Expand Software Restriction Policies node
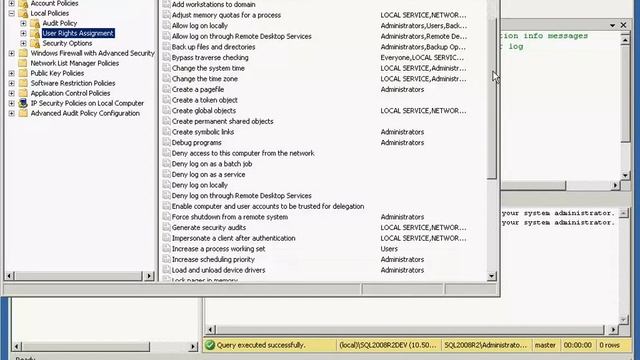This screenshot has height=360, width=640. point(11,83)
